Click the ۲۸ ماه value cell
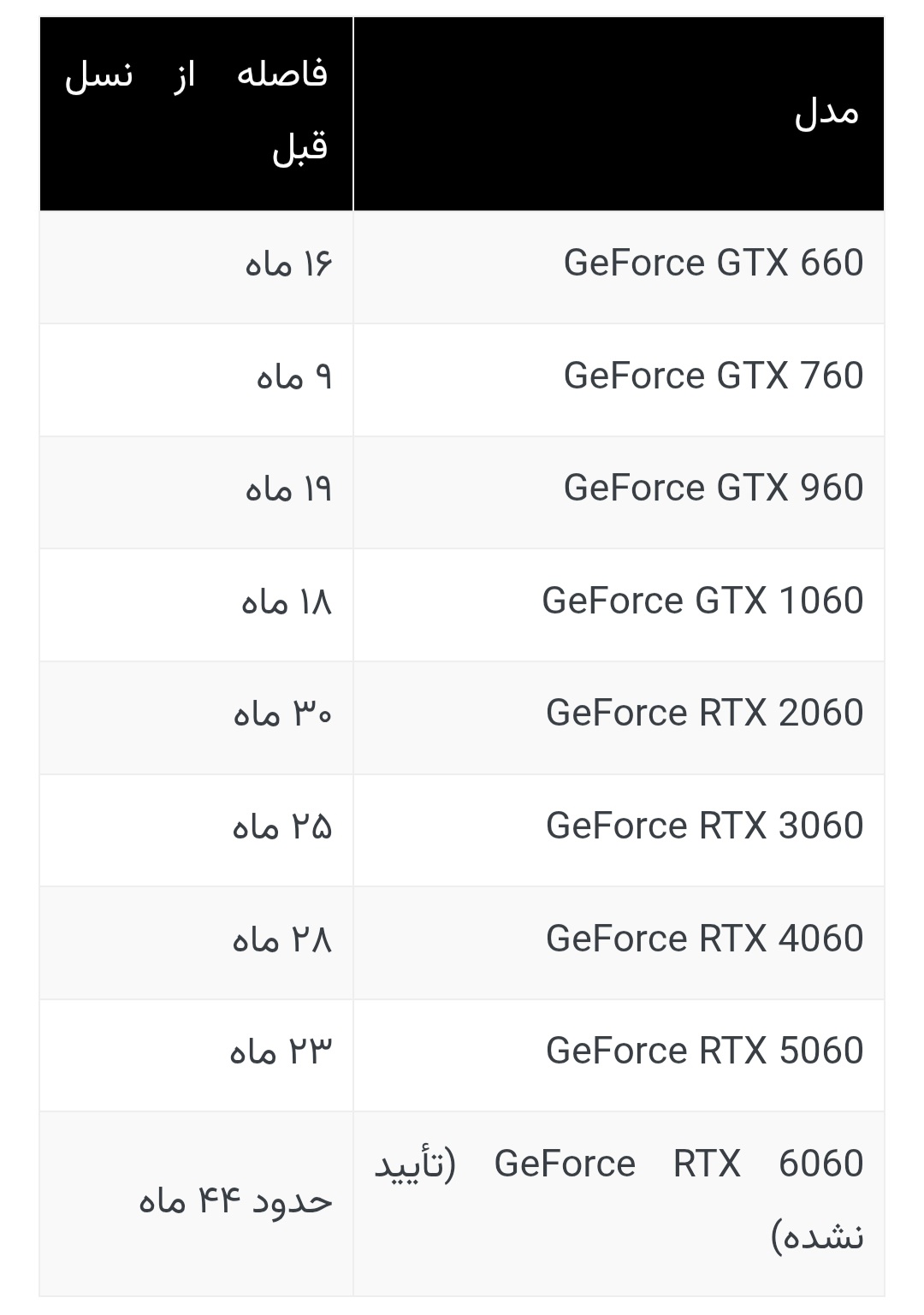Viewport: 924px width, 1315px height. 196,943
